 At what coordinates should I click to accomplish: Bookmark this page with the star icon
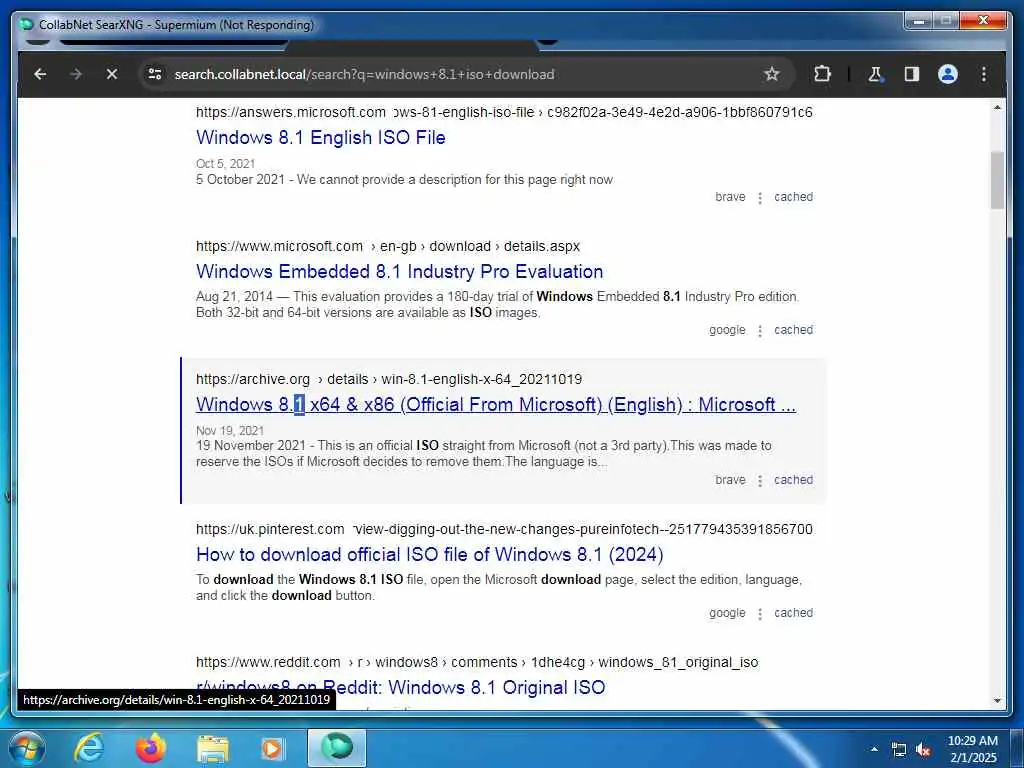tap(771, 74)
